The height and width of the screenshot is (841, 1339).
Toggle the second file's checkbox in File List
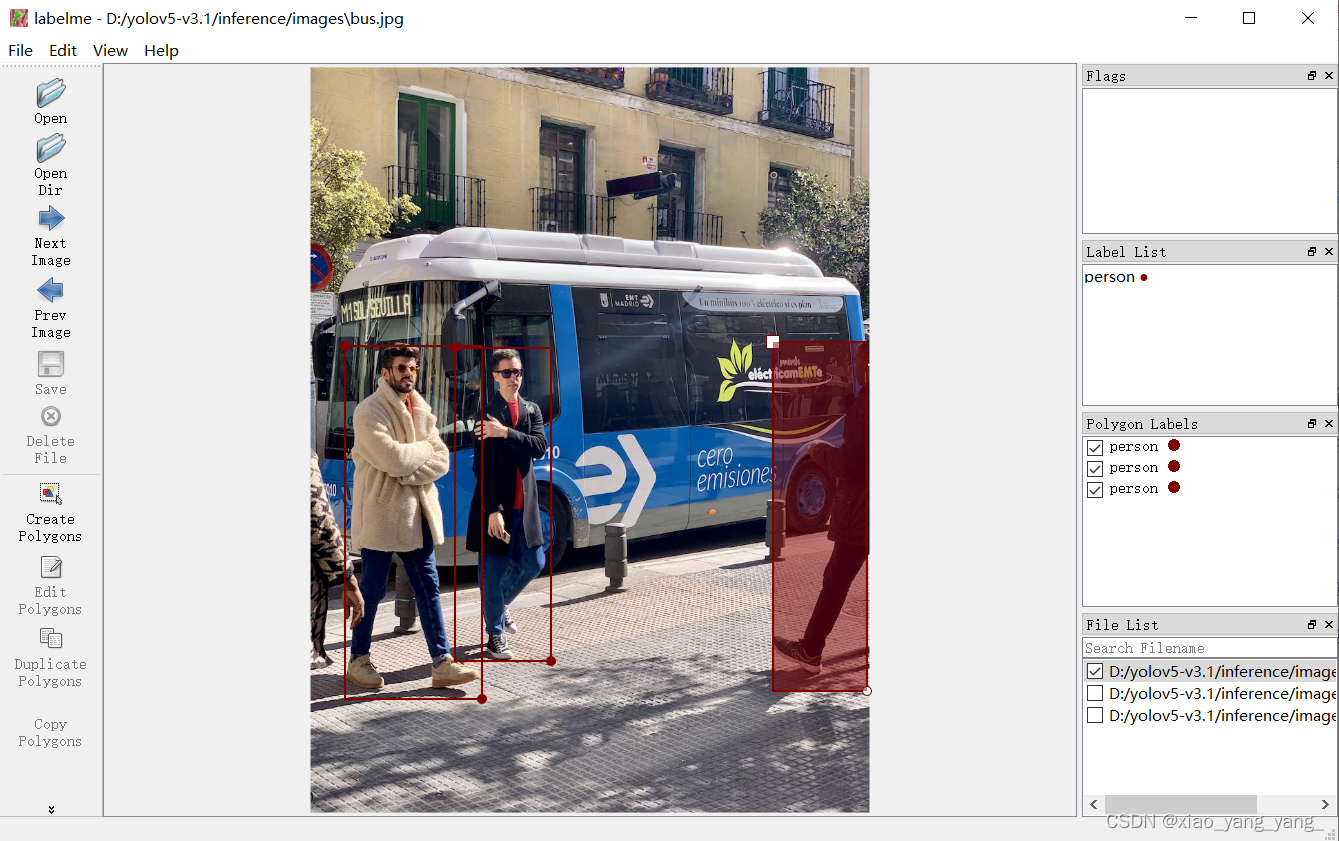(x=1095, y=694)
